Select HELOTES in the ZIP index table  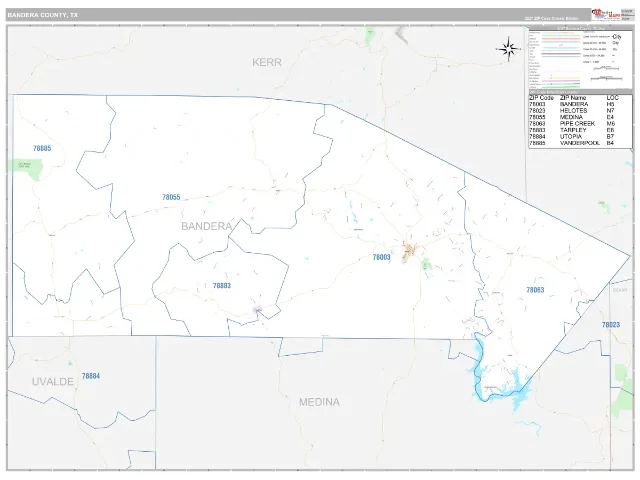click(x=573, y=111)
